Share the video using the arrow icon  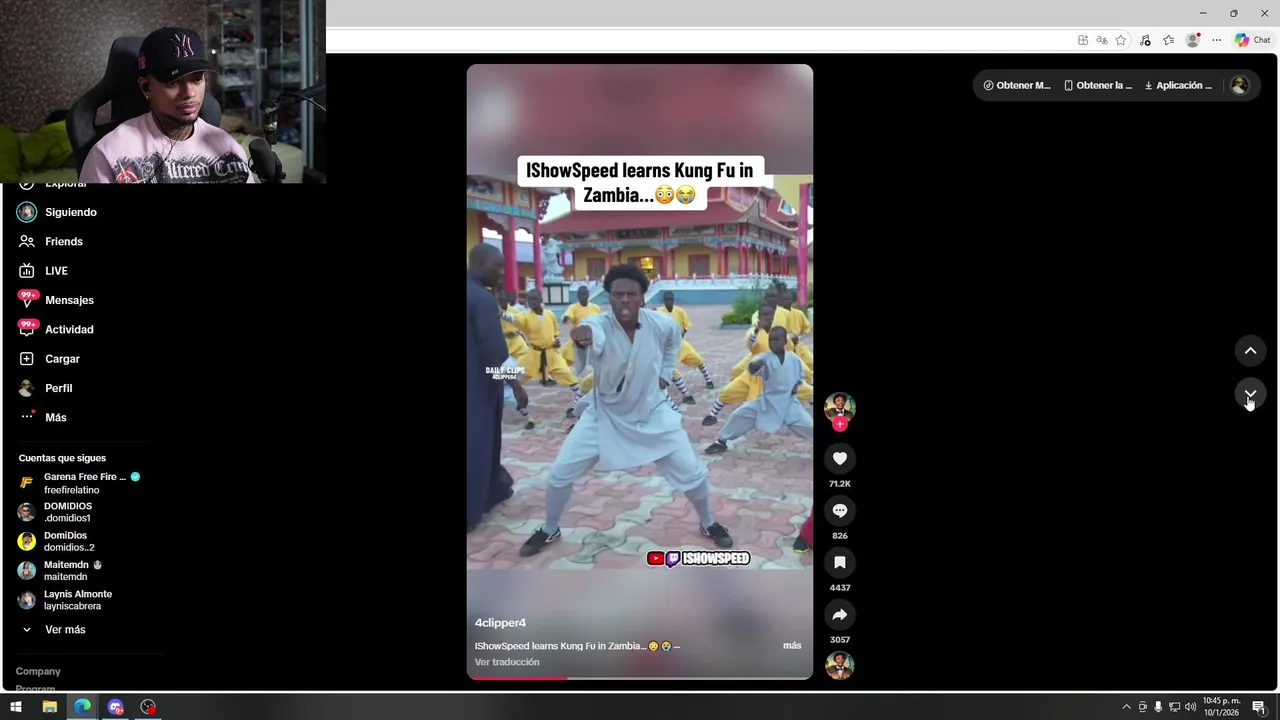click(840, 615)
